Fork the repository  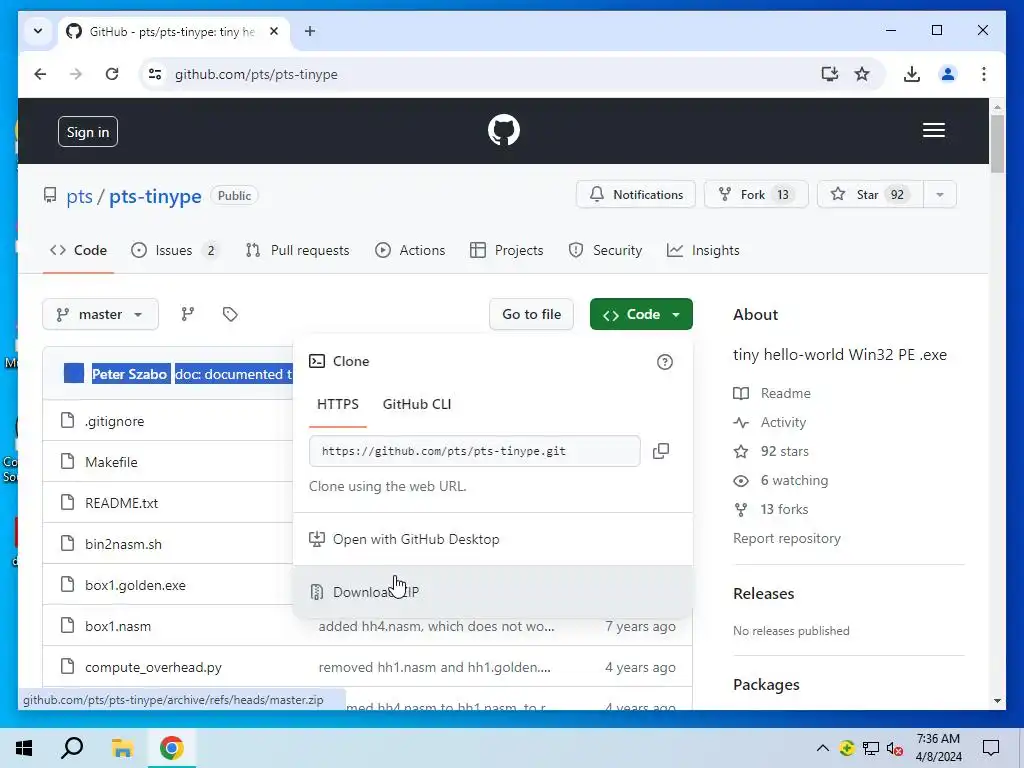(x=756, y=195)
